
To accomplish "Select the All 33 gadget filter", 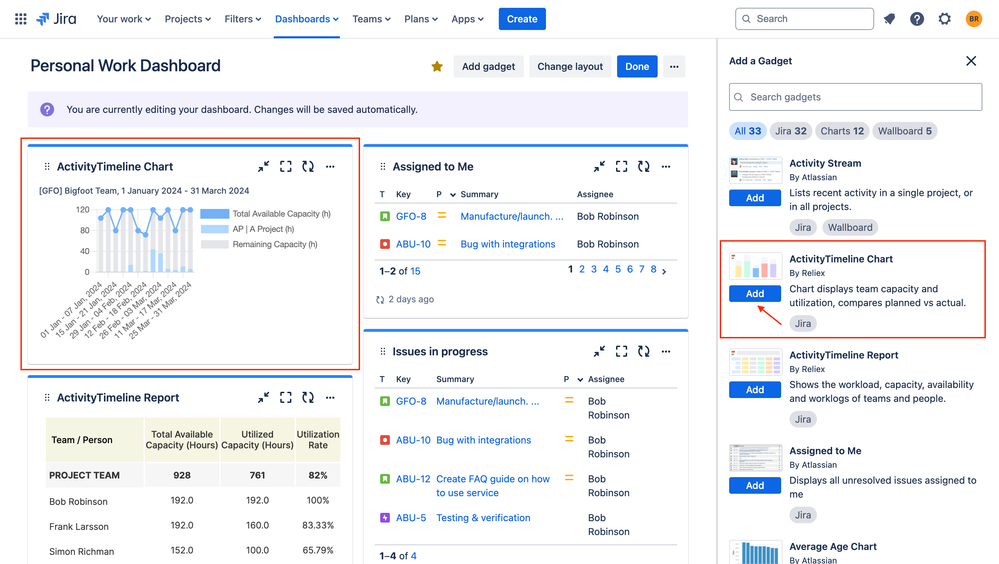I will 747,131.
